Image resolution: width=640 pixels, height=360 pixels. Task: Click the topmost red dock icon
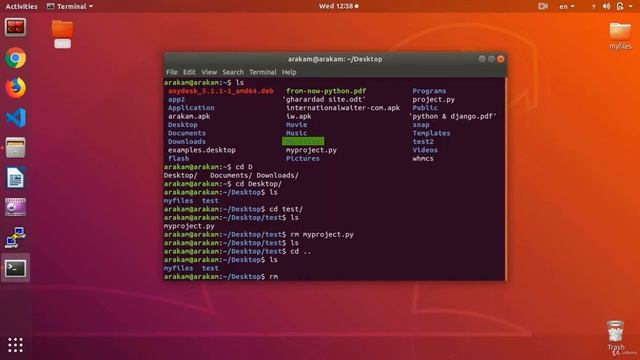click(x=16, y=27)
